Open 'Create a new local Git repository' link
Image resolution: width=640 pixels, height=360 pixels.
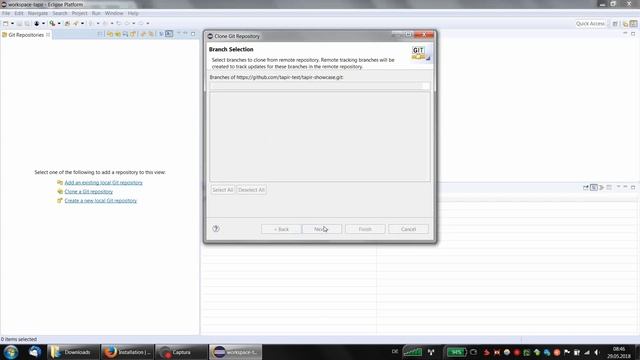(x=100, y=200)
